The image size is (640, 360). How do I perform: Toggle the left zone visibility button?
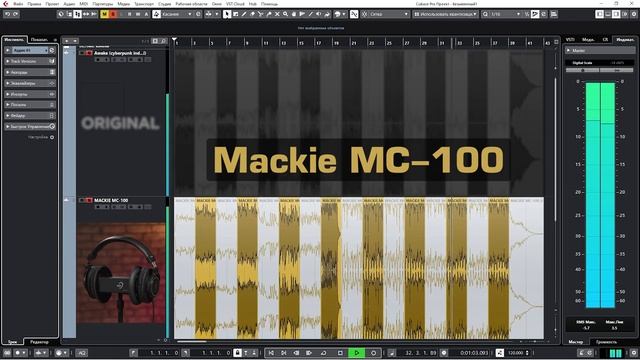(600, 14)
